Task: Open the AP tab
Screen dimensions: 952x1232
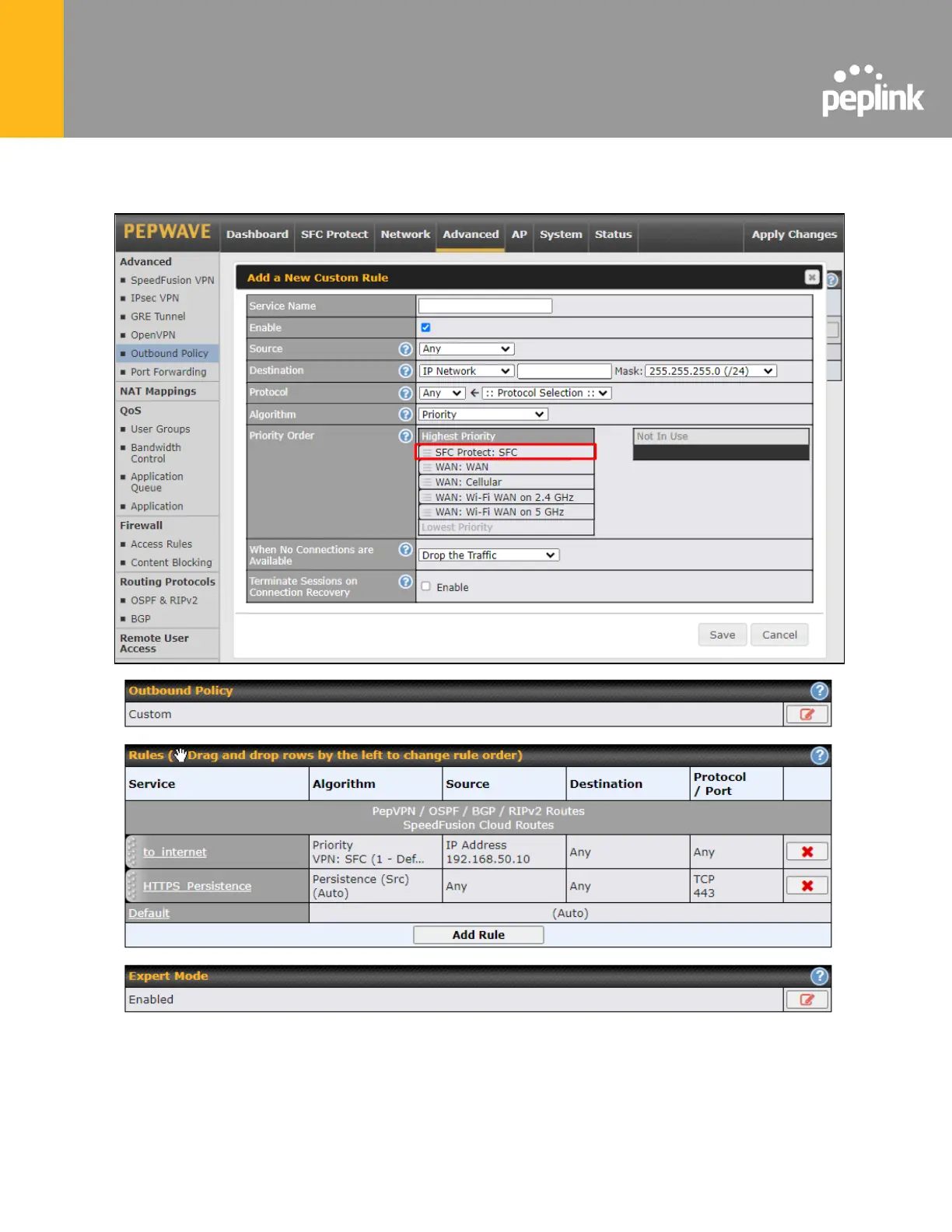Action: 520,234
